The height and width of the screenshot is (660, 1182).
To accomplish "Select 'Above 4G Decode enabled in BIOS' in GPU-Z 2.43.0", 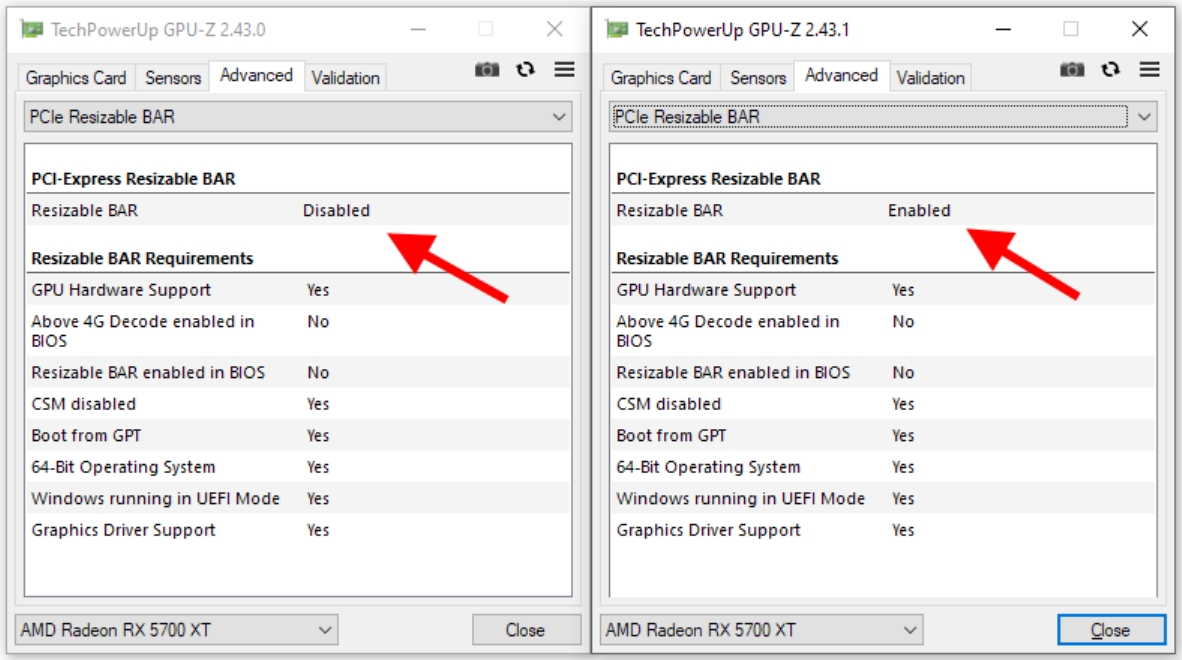I will (298, 331).
